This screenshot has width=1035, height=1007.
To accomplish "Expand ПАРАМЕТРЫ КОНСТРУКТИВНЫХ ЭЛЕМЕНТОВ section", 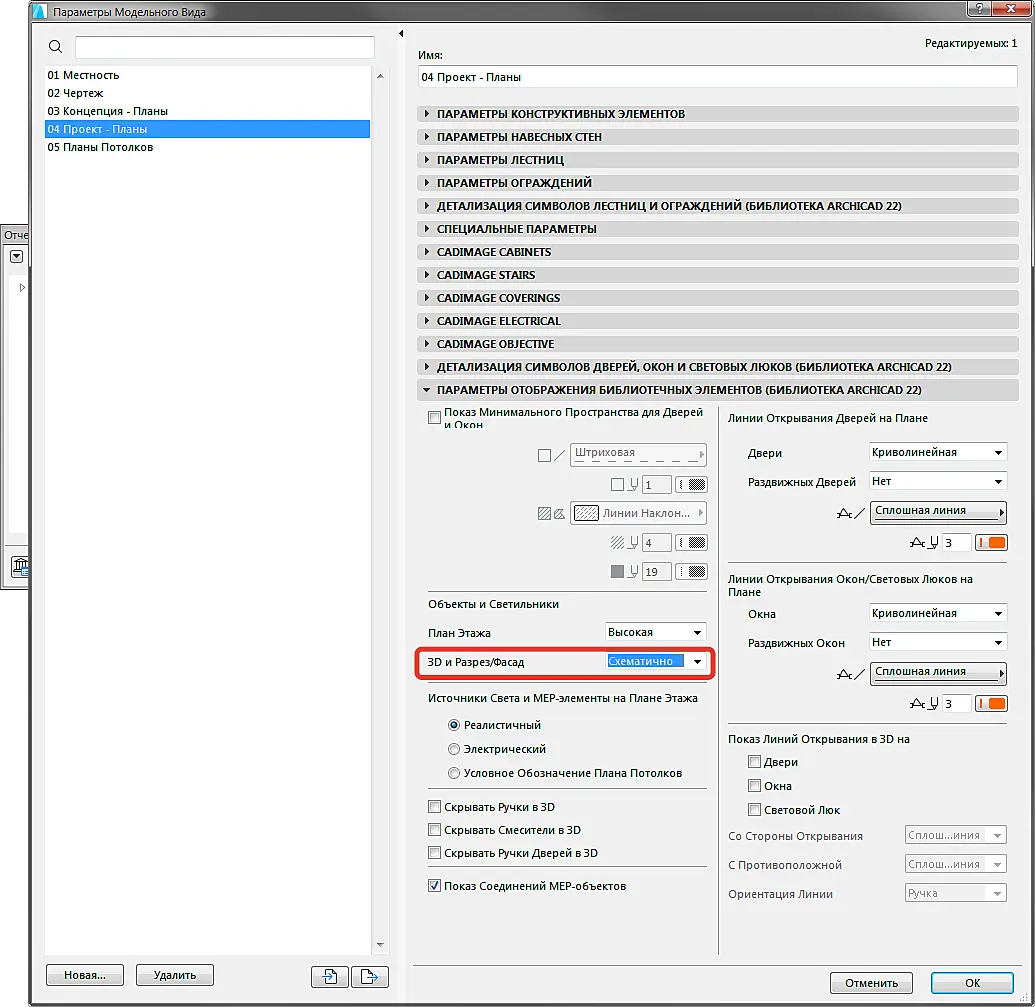I will coord(718,114).
